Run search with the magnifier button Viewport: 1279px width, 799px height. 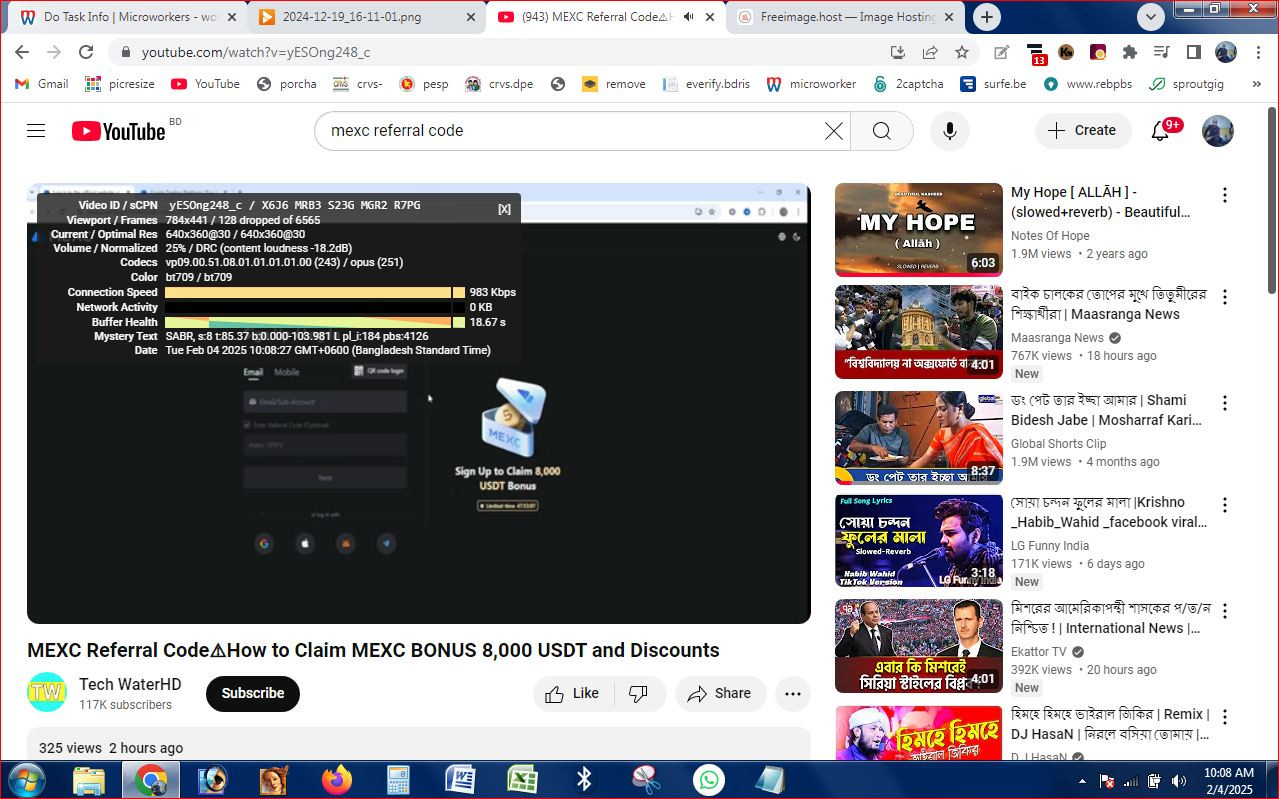[x=881, y=131]
